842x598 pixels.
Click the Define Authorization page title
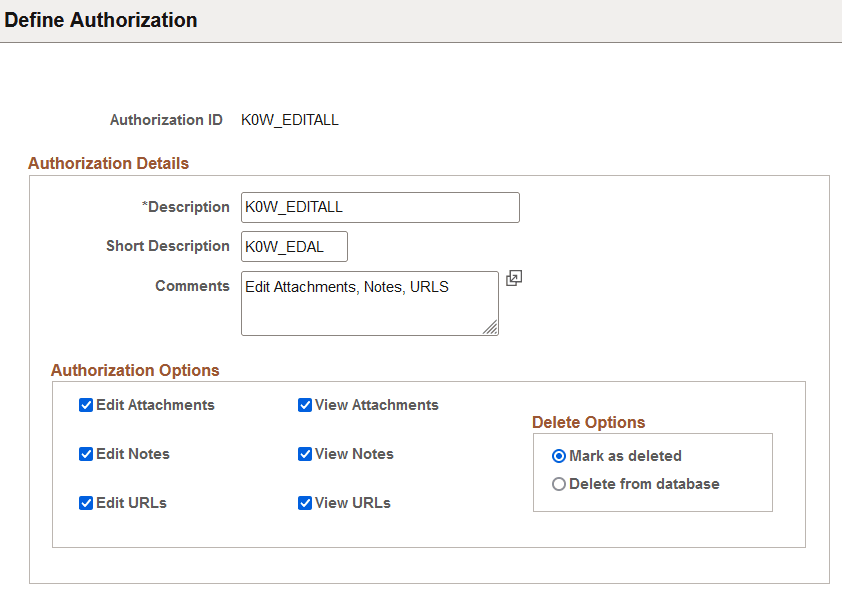tap(100, 19)
